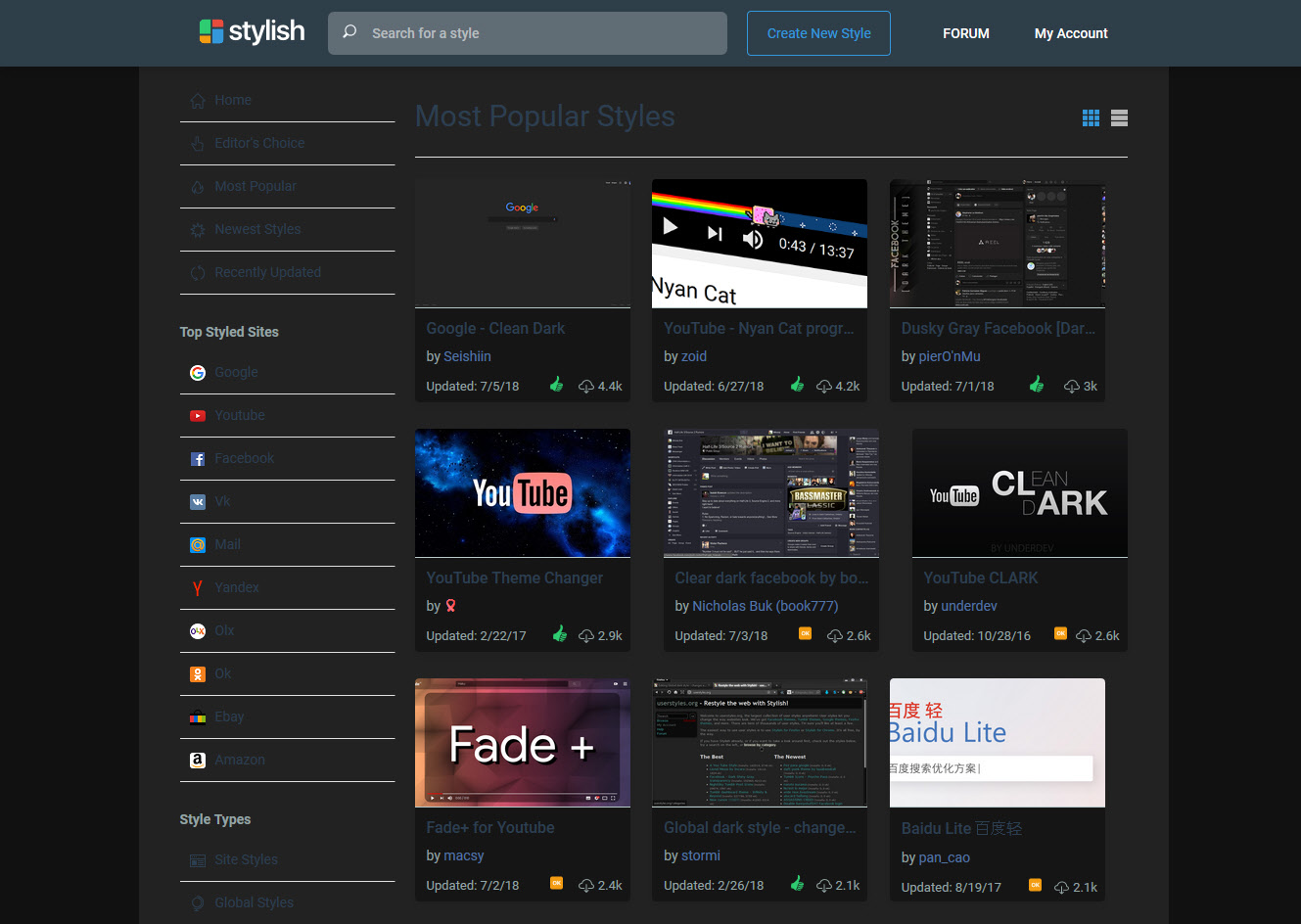Open FORUM in top navigation
This screenshot has width=1301, height=924.
pyautogui.click(x=966, y=33)
